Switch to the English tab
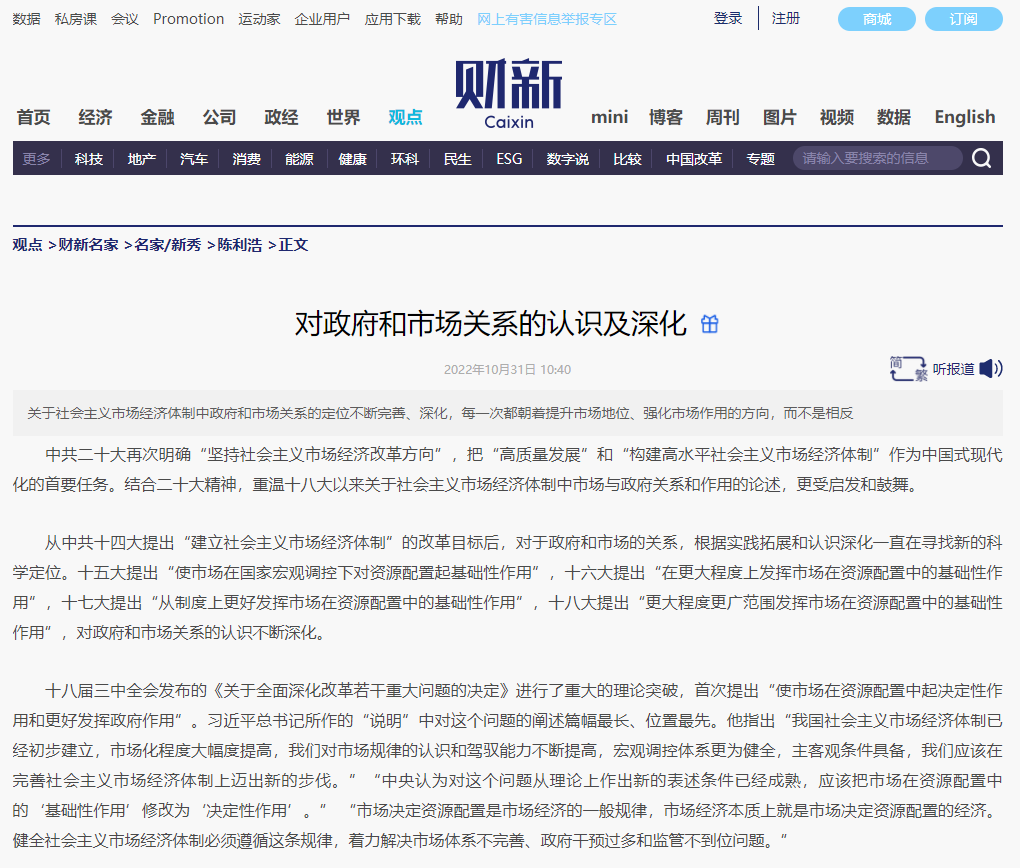This screenshot has width=1020, height=868. pos(963,116)
